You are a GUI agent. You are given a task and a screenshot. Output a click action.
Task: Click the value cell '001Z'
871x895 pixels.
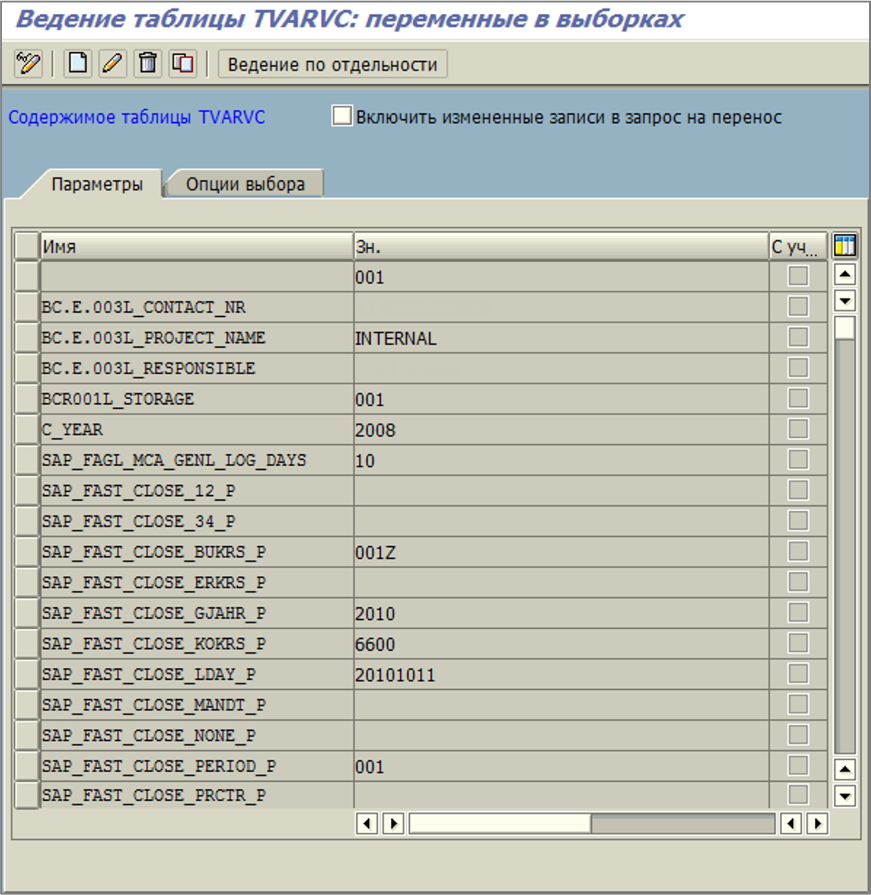coord(561,552)
